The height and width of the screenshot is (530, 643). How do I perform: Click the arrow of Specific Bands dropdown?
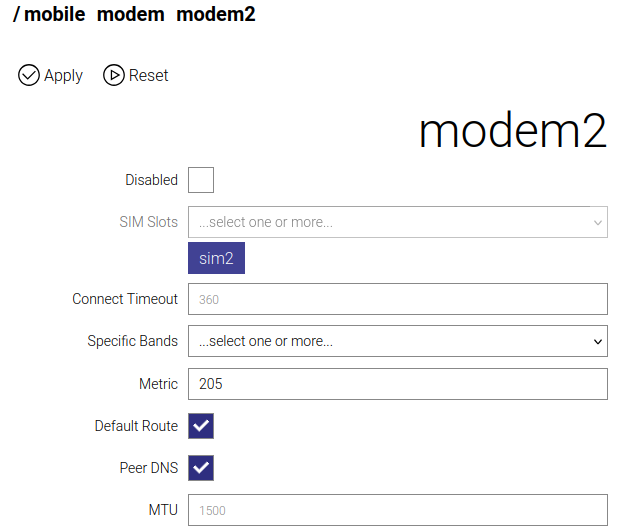pyautogui.click(x=598, y=341)
